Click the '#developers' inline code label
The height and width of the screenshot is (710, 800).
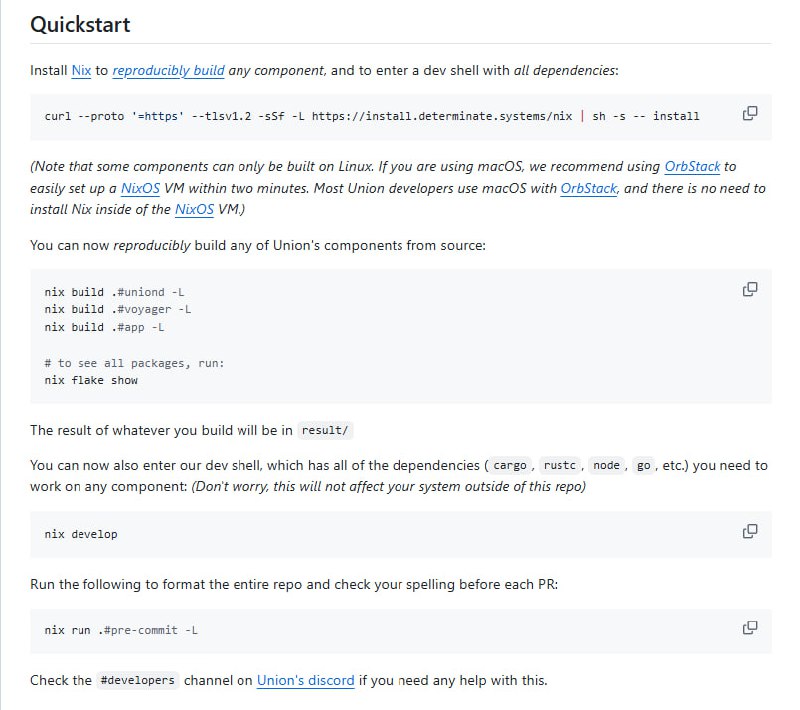coord(138,680)
